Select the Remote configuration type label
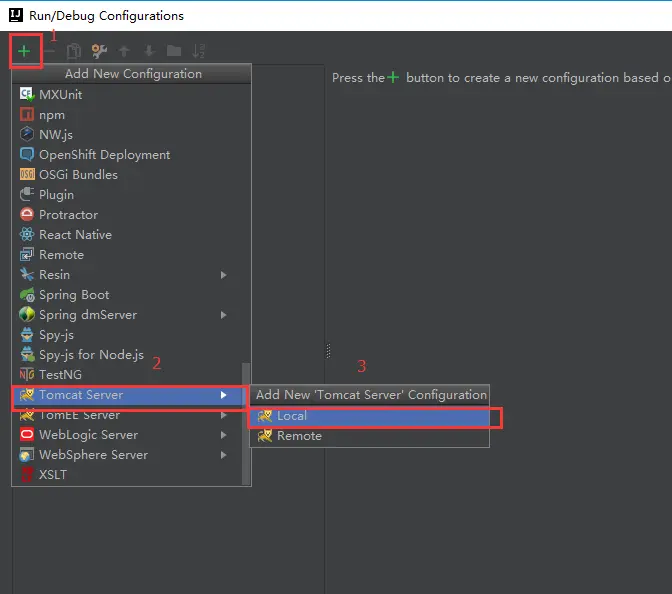Screen dimensions: 672x594 61,255
